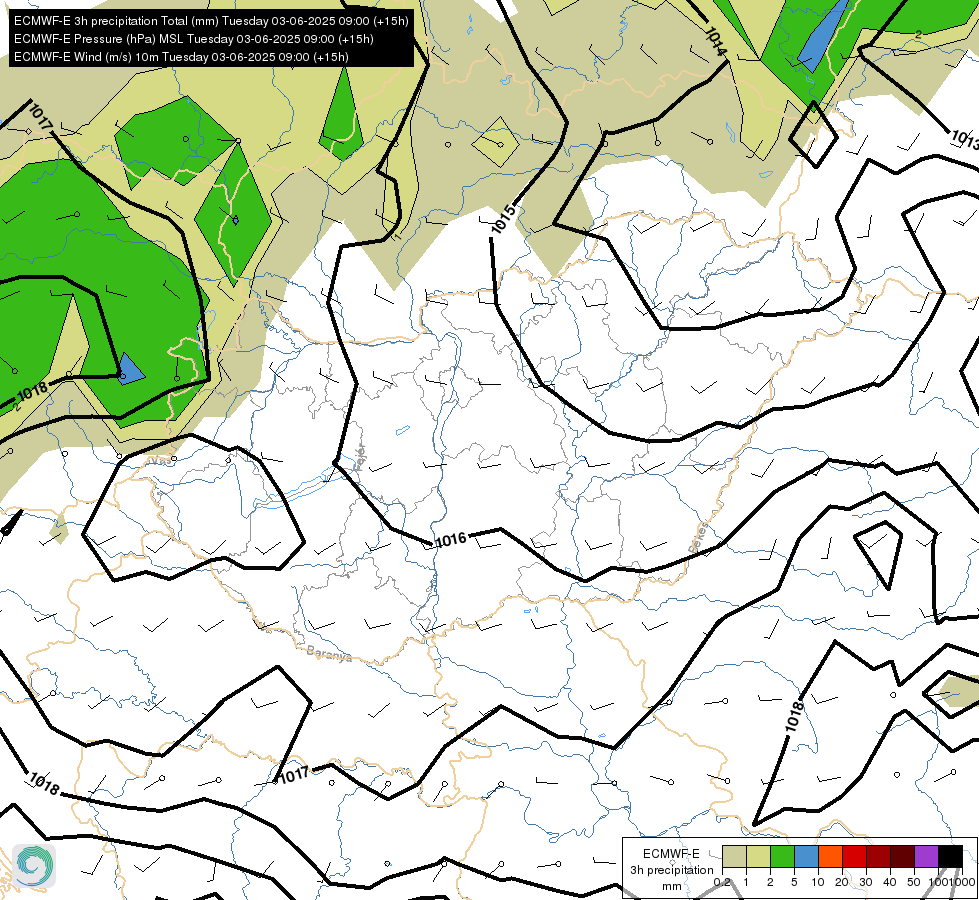Pick the blue 5–10 mm legend swatch
Screen dimensions: 979x900
(x=806, y=856)
